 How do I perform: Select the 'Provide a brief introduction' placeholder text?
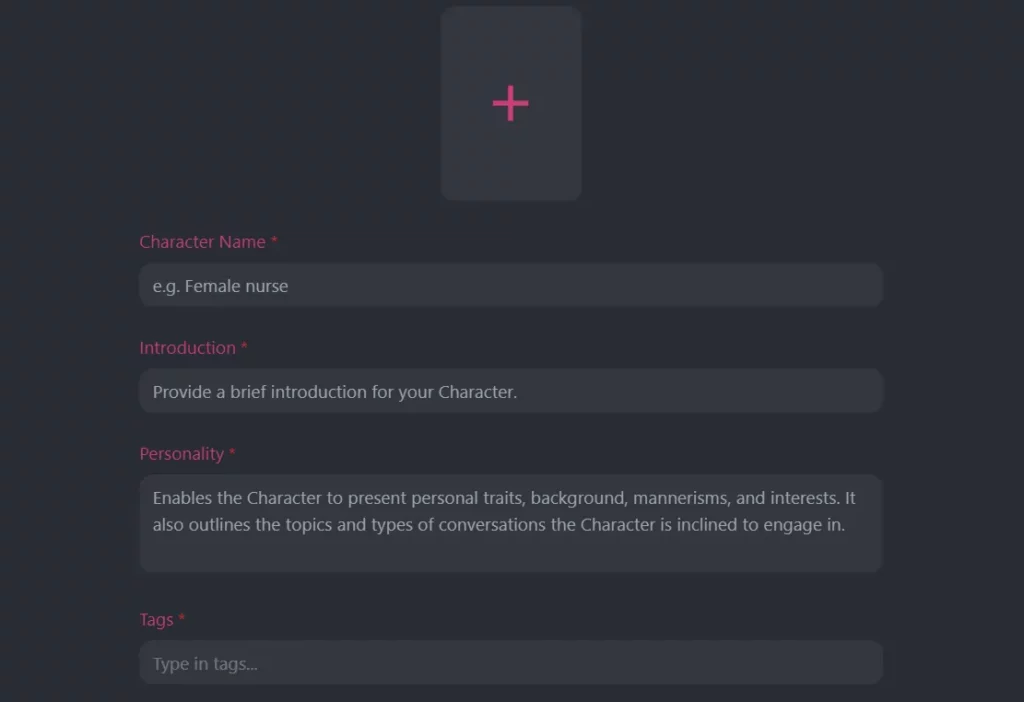coord(332,391)
